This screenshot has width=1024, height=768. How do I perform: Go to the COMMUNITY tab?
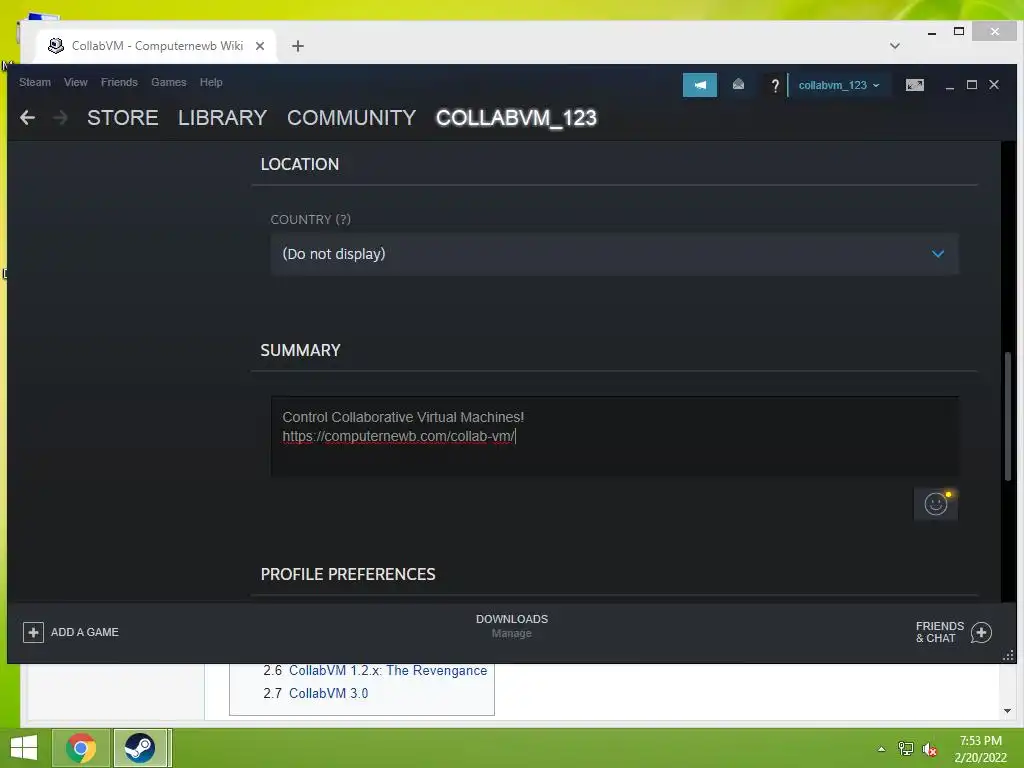pyautogui.click(x=351, y=118)
